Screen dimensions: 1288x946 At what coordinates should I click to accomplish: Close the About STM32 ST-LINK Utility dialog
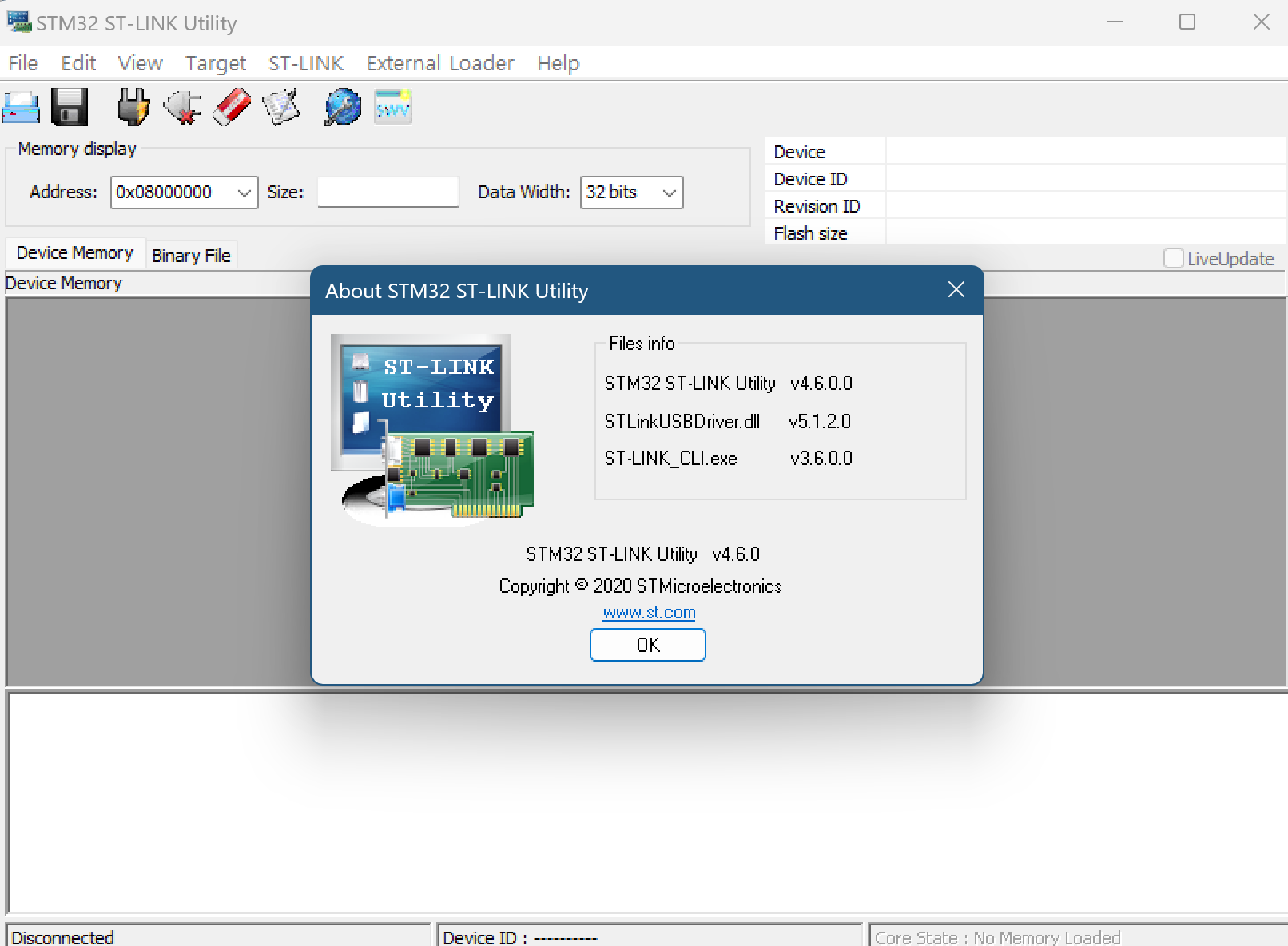pos(956,290)
